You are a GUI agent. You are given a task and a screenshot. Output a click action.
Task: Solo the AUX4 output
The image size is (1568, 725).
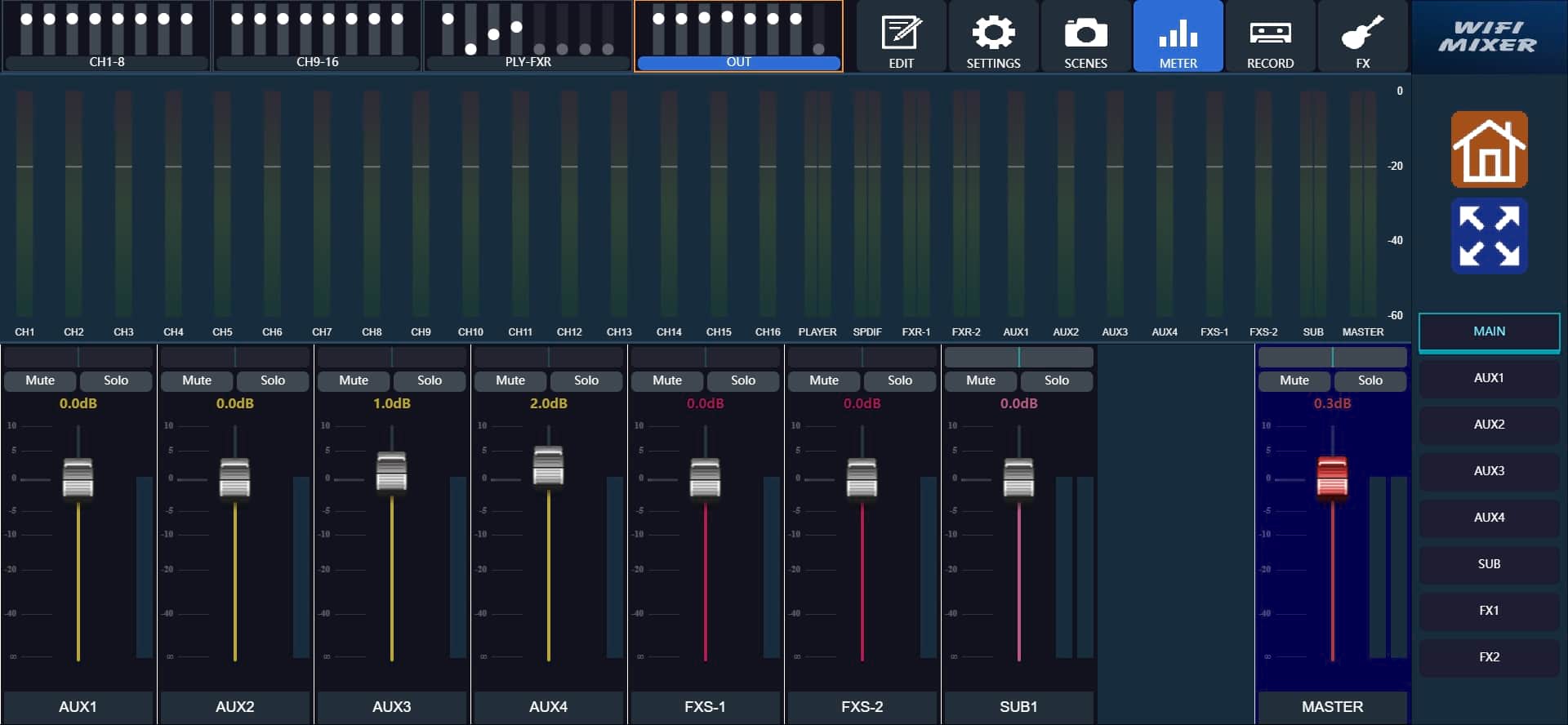coord(586,380)
